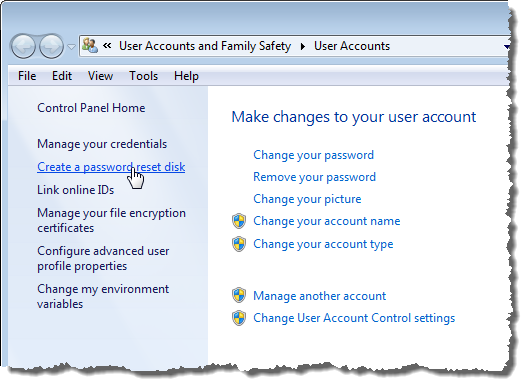This screenshot has height=386, width=528.
Task: Open the File menu
Action: coord(27,76)
